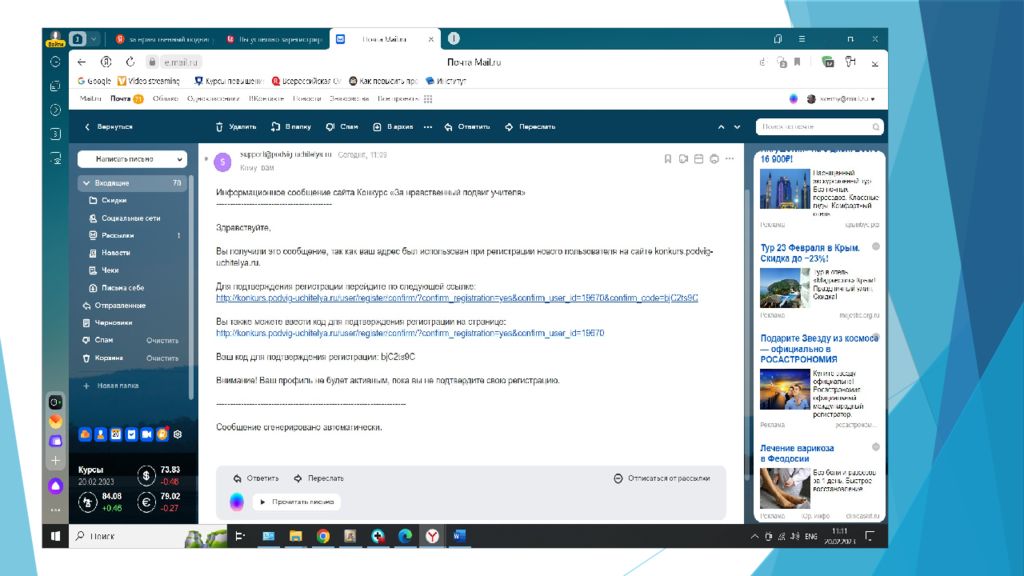Switch to the Вы успешно зарегистрированы tab
The height and width of the screenshot is (576, 1024).
pyautogui.click(x=274, y=39)
